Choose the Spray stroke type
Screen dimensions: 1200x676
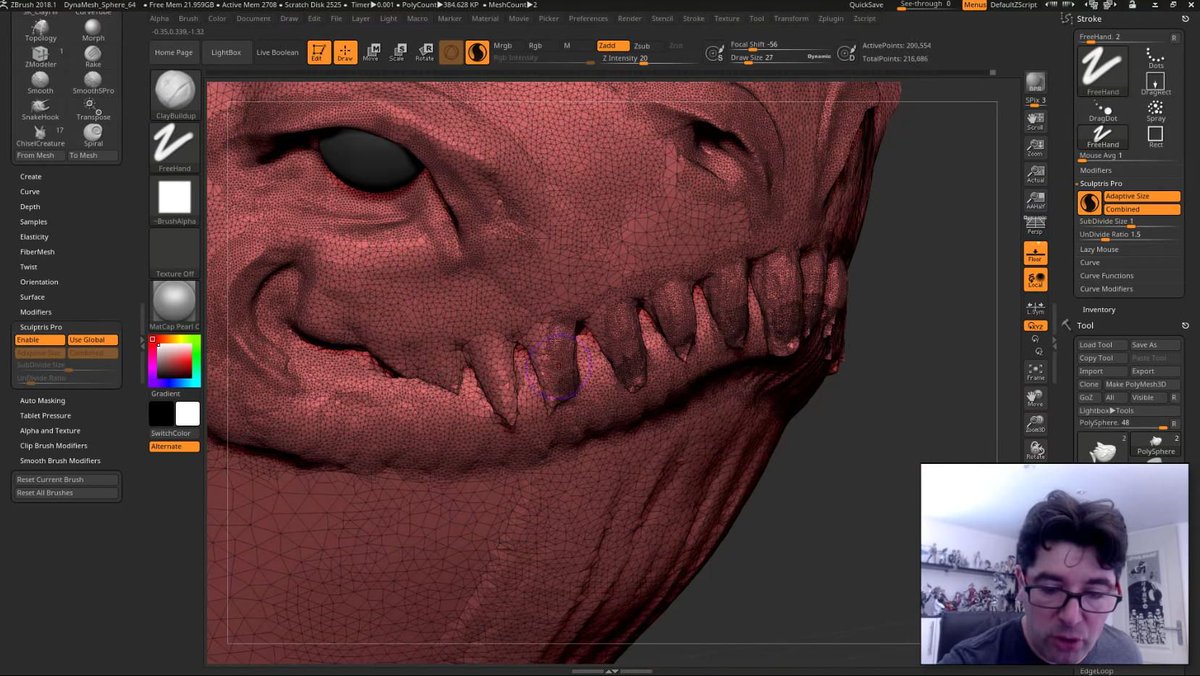click(x=1155, y=109)
